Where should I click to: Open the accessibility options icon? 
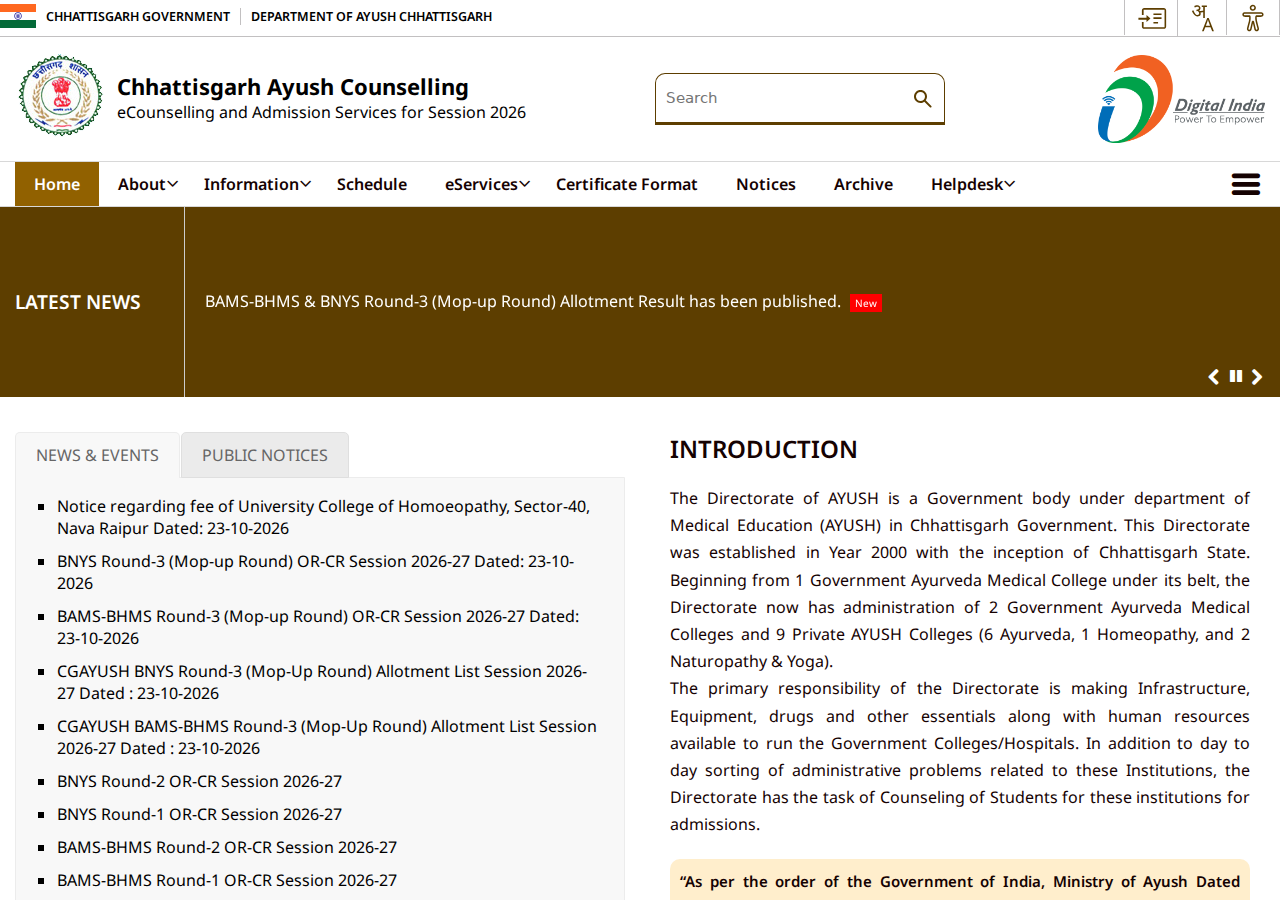[x=1252, y=18]
